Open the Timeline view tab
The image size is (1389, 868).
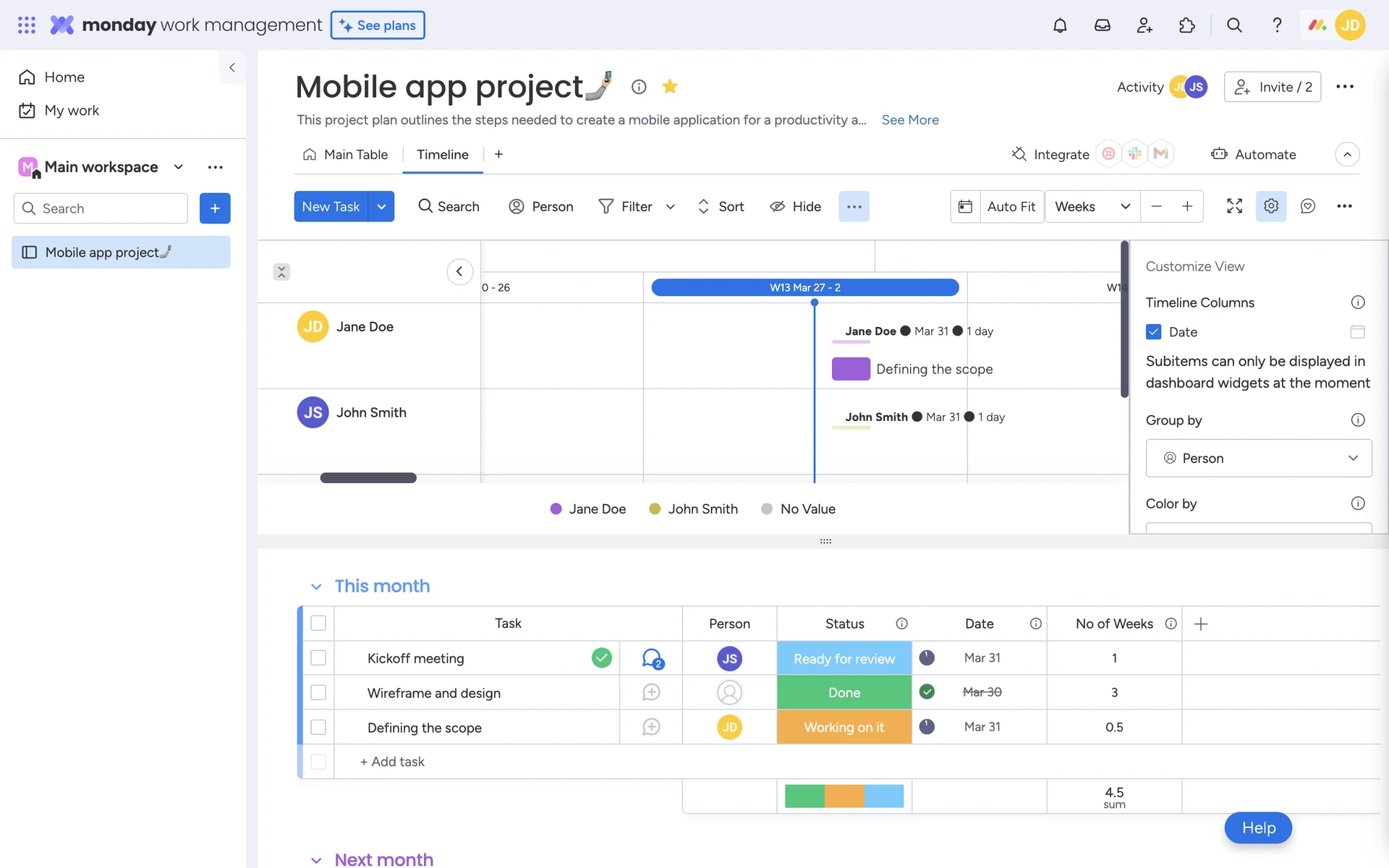(442, 154)
